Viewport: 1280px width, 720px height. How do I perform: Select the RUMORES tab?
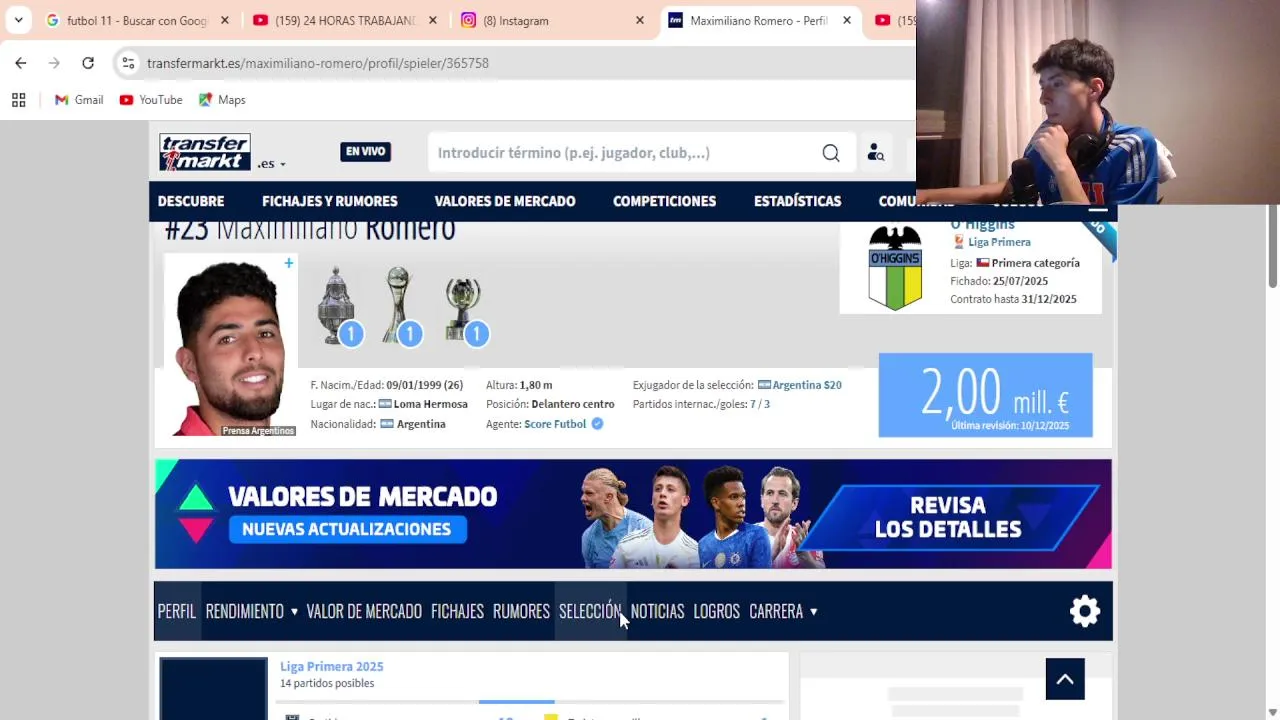[x=521, y=611]
